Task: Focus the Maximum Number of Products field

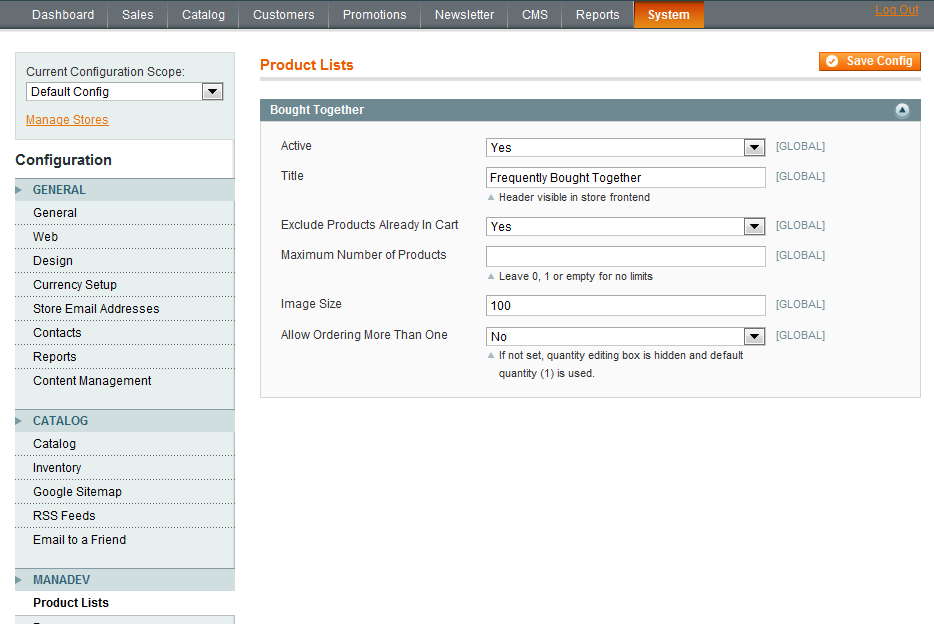Action: [x=625, y=257]
